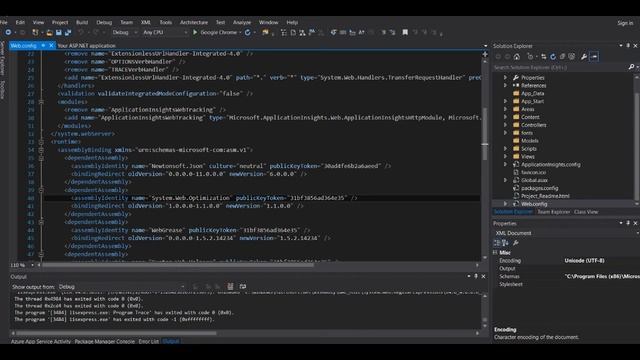Select the Models folder
Viewport: 640px width, 360px height.
click(x=530, y=141)
